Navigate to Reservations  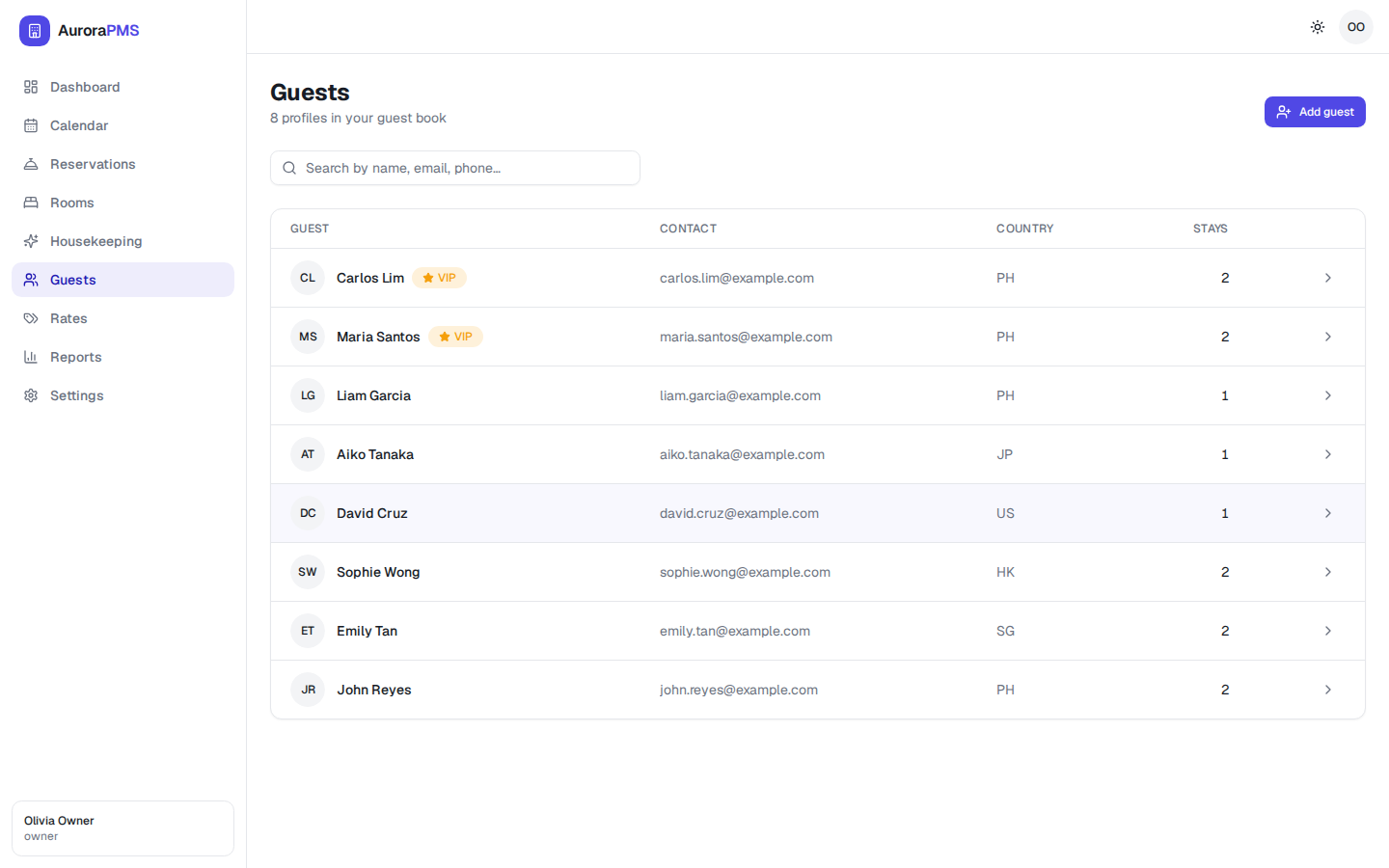point(123,164)
